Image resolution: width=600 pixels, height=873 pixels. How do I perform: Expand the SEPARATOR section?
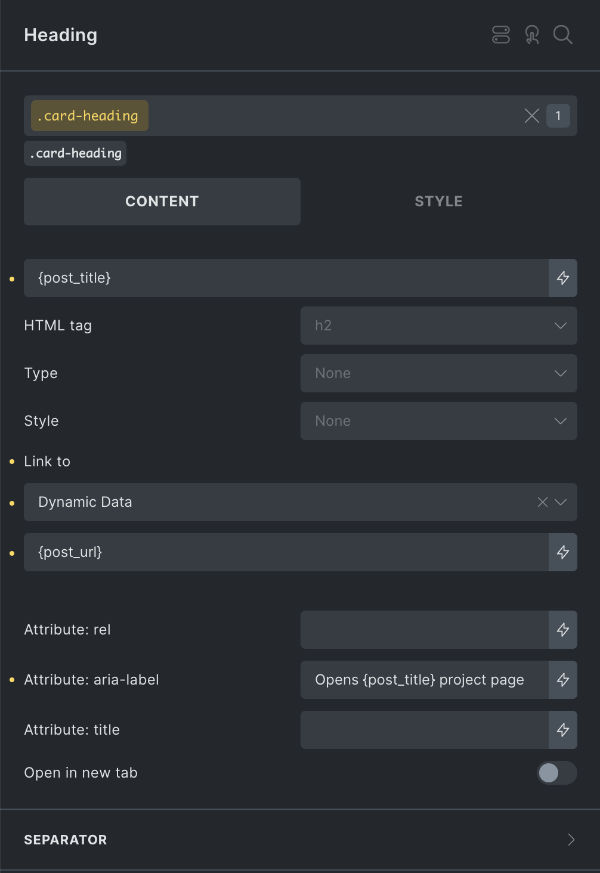pyautogui.click(x=300, y=839)
